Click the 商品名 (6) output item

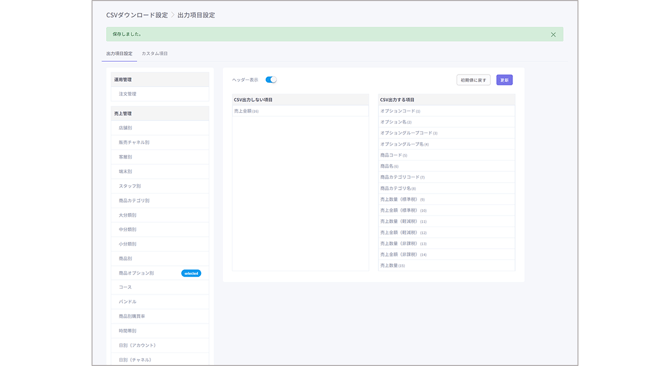[447, 166]
